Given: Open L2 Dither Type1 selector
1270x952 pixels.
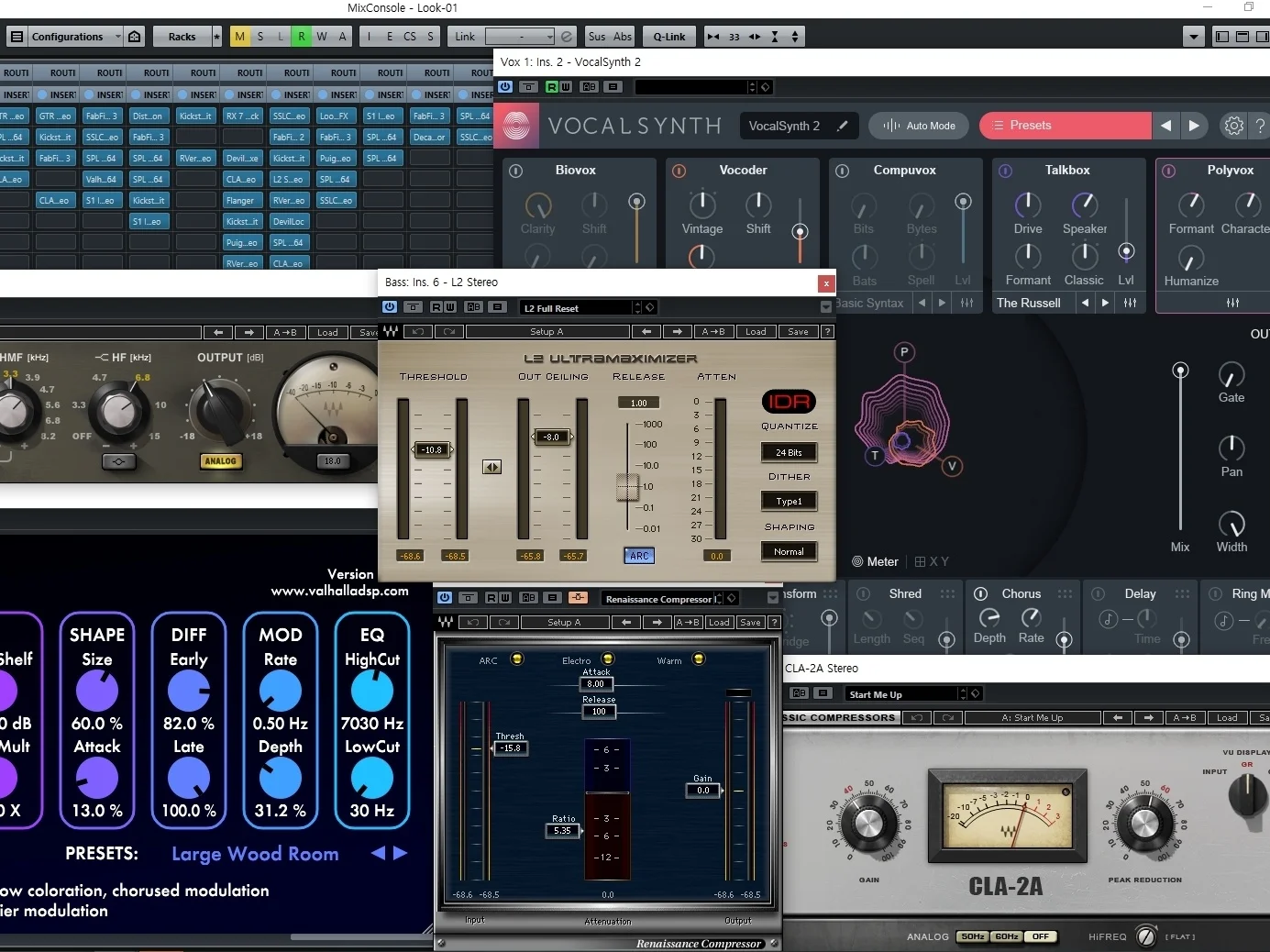Looking at the screenshot, I should [x=789, y=502].
